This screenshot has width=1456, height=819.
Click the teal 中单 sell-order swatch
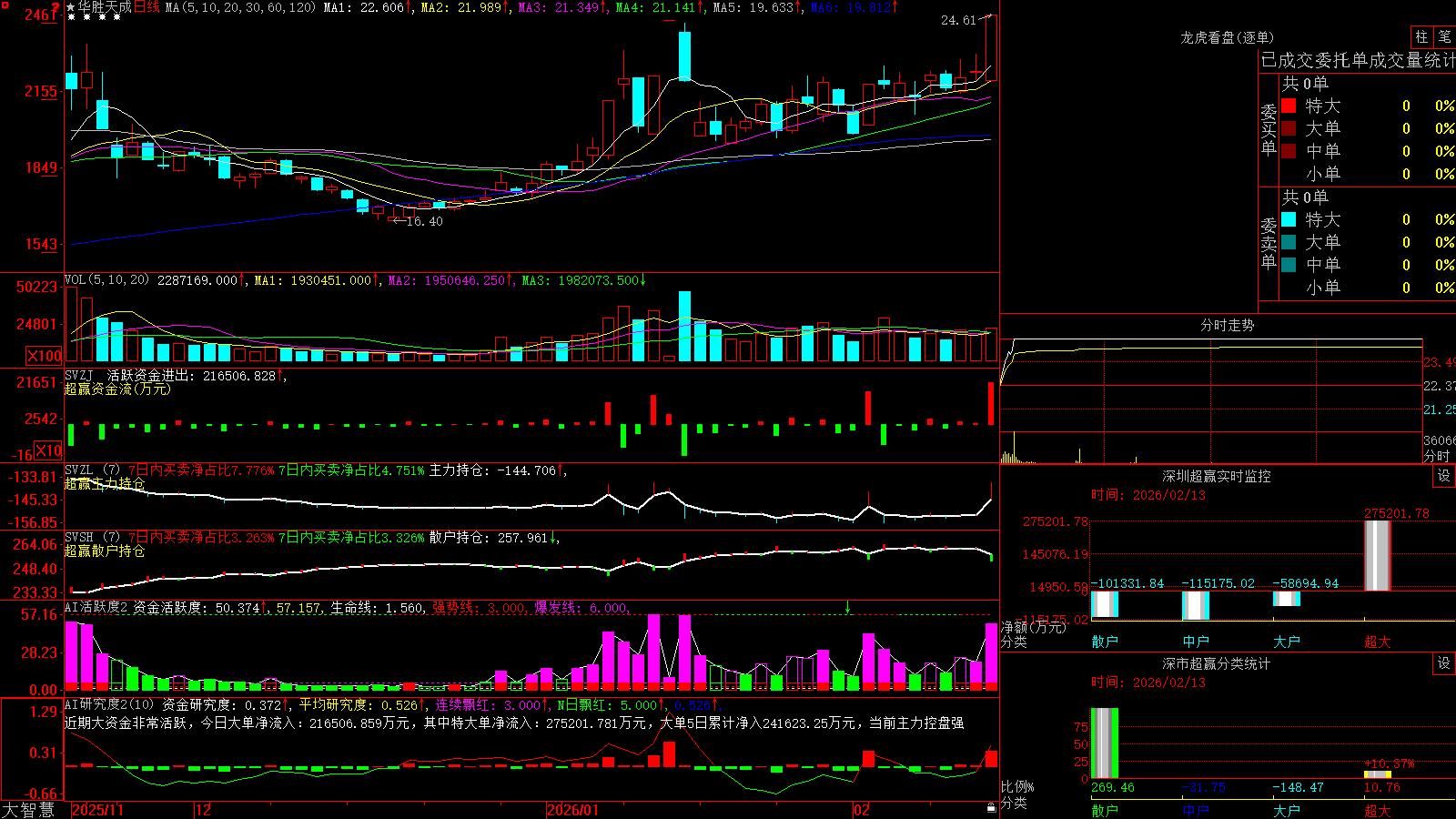pos(1289,265)
